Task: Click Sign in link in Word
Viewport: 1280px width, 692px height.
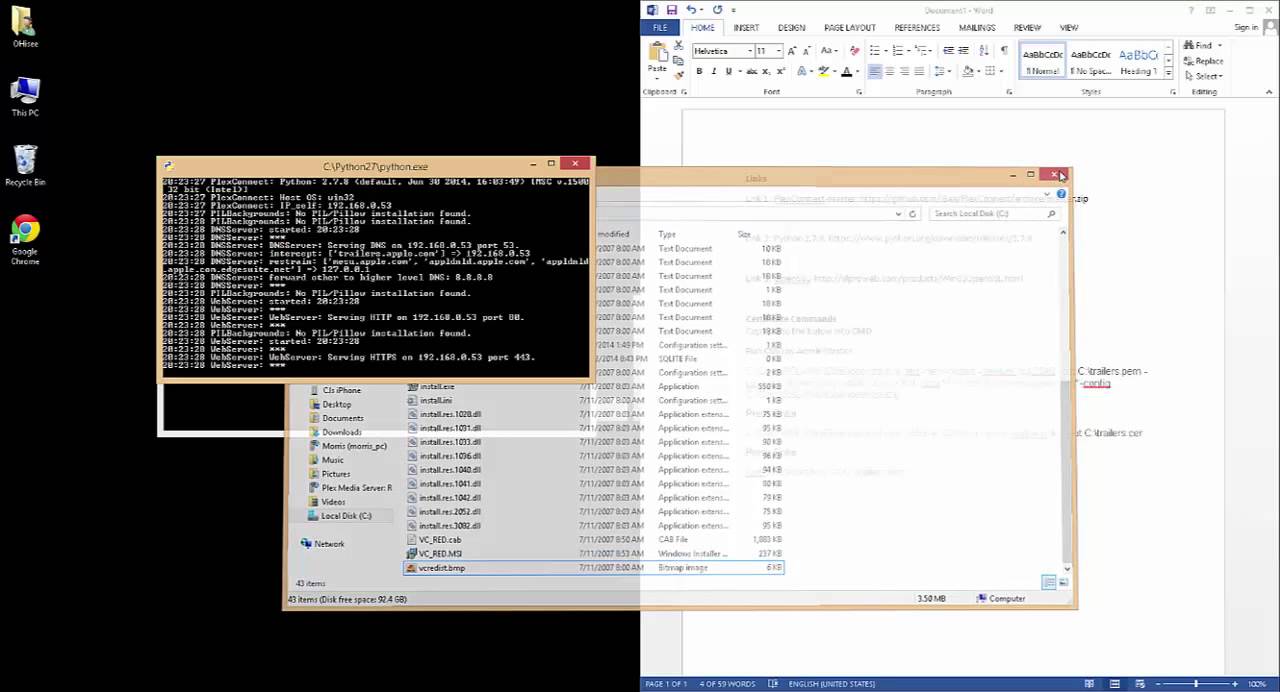Action: coord(1246,28)
